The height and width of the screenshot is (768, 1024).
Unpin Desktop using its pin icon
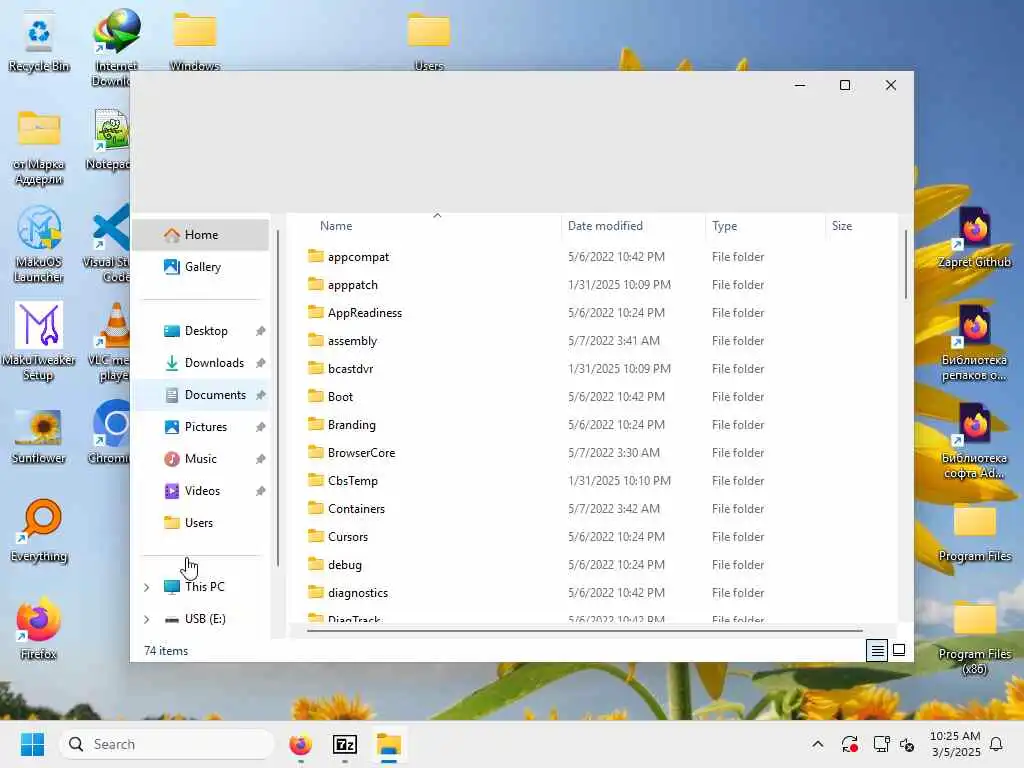coord(261,331)
